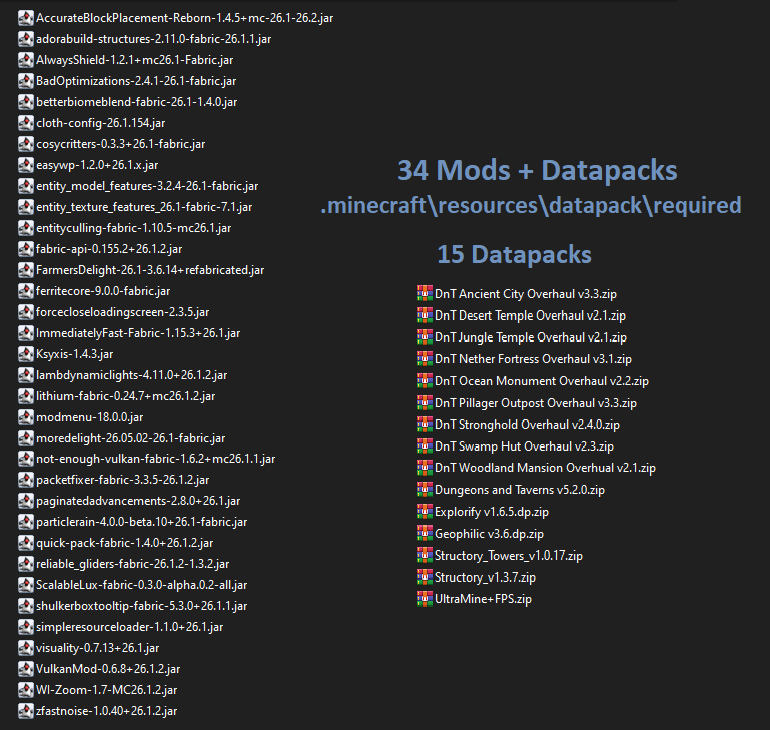Select entityculling-fabric-1.10.5-mc26.1.jar
770x730 pixels.
tap(134, 228)
